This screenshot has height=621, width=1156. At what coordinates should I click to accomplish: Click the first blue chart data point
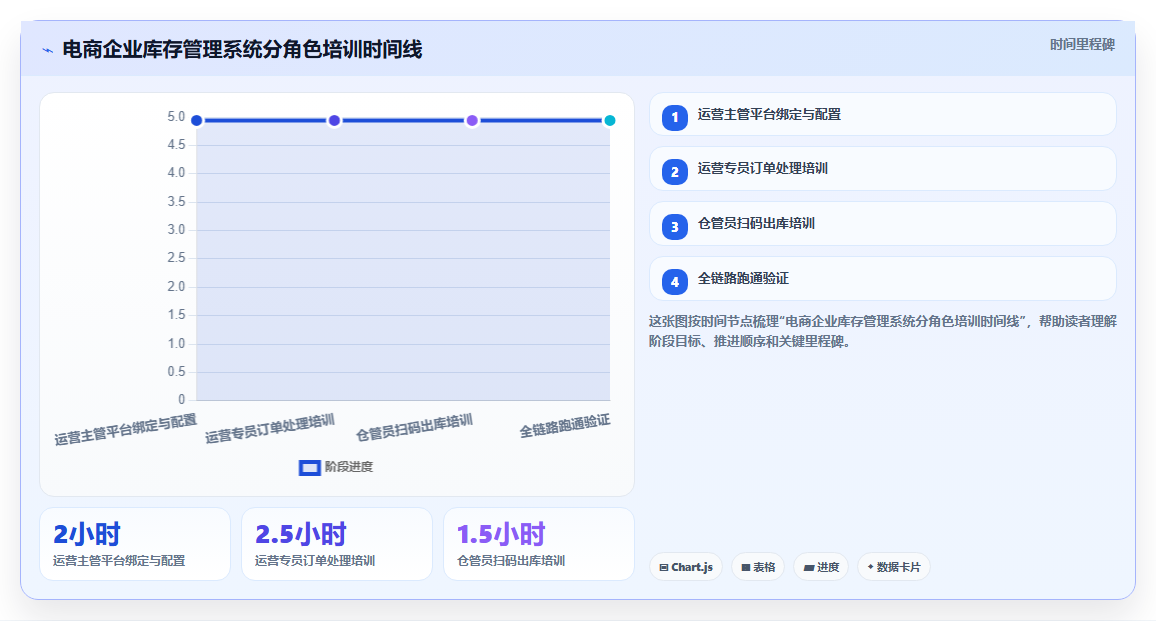[x=197, y=120]
